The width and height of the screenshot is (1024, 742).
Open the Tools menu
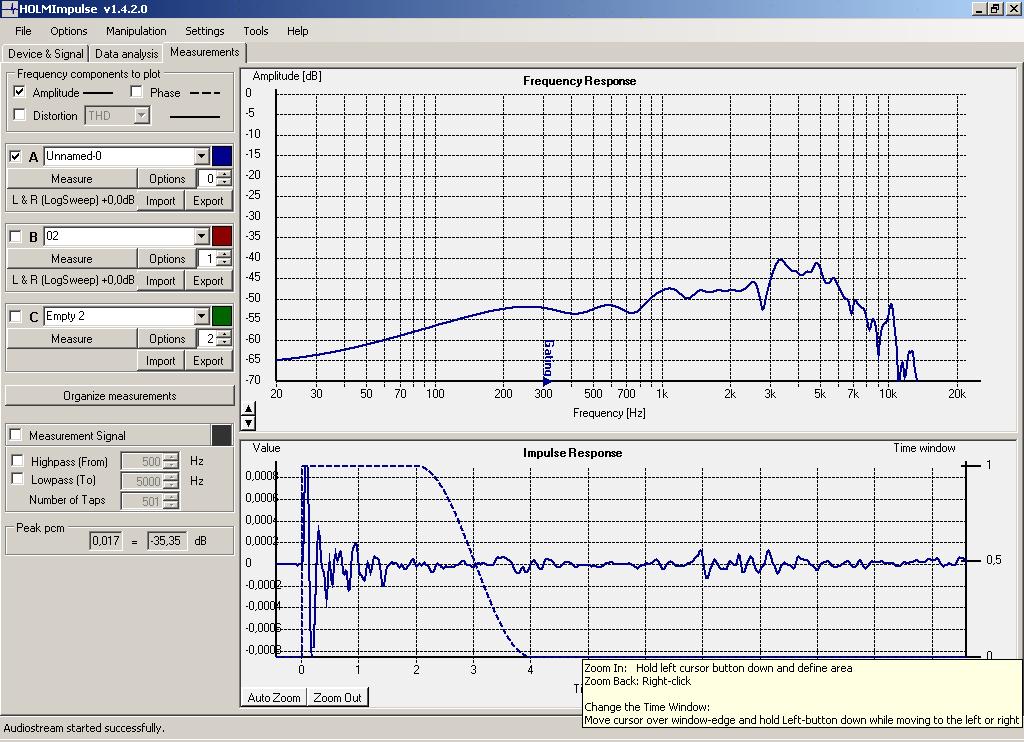[255, 31]
